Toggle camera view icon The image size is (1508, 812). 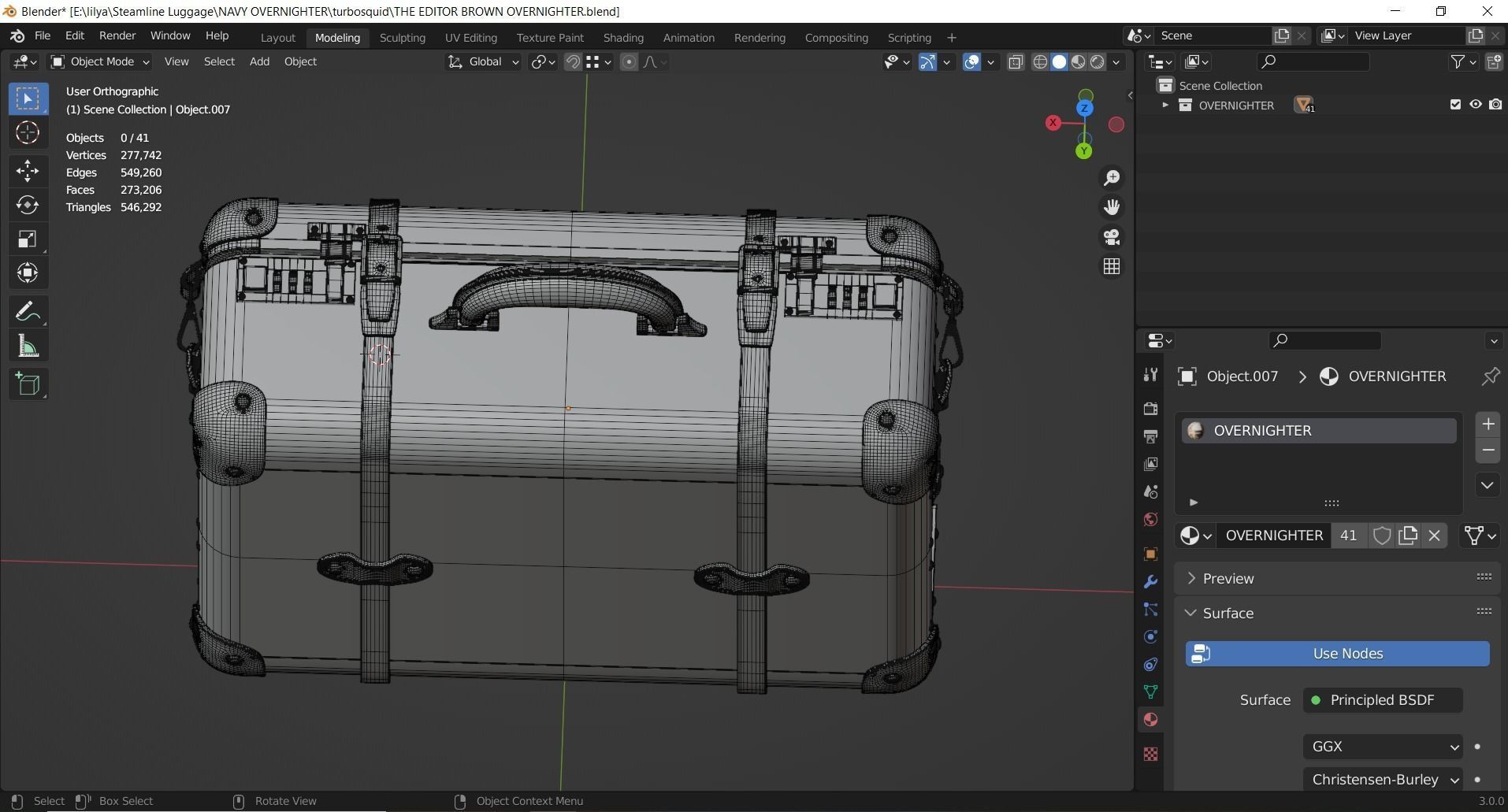point(1112,237)
